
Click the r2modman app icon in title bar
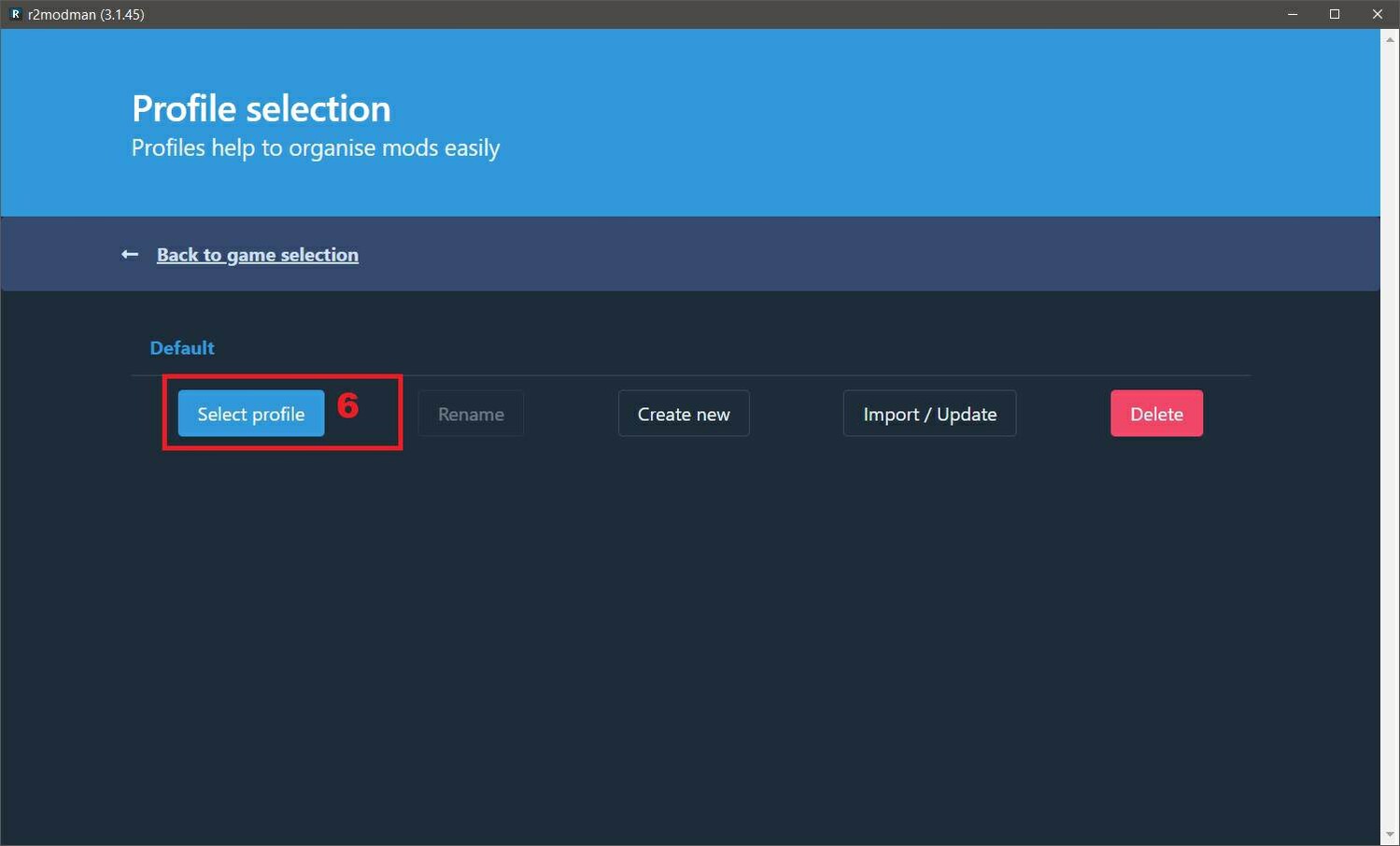pyautogui.click(x=15, y=14)
